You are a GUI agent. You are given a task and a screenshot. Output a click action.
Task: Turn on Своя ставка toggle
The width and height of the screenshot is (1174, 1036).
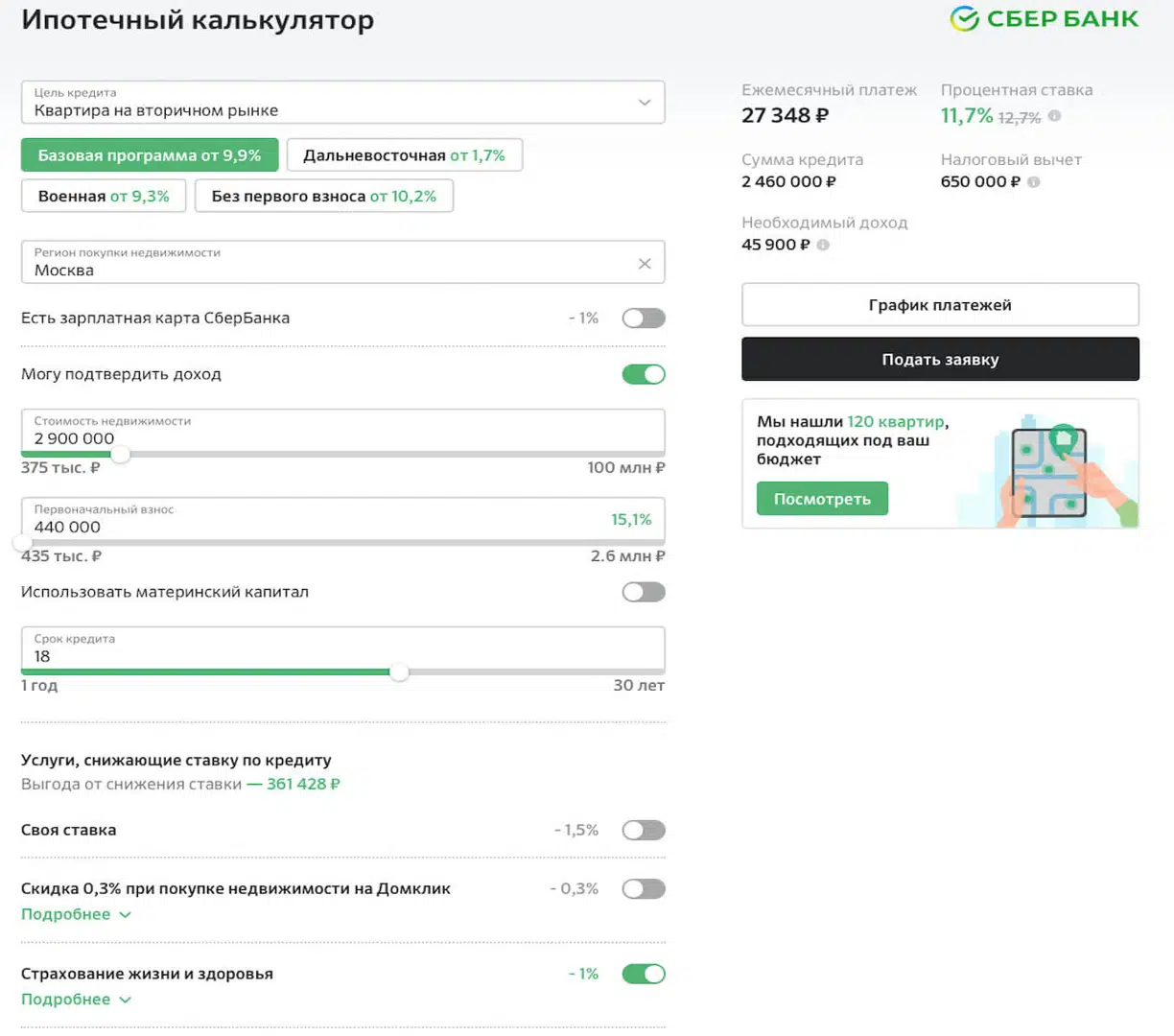[644, 831]
